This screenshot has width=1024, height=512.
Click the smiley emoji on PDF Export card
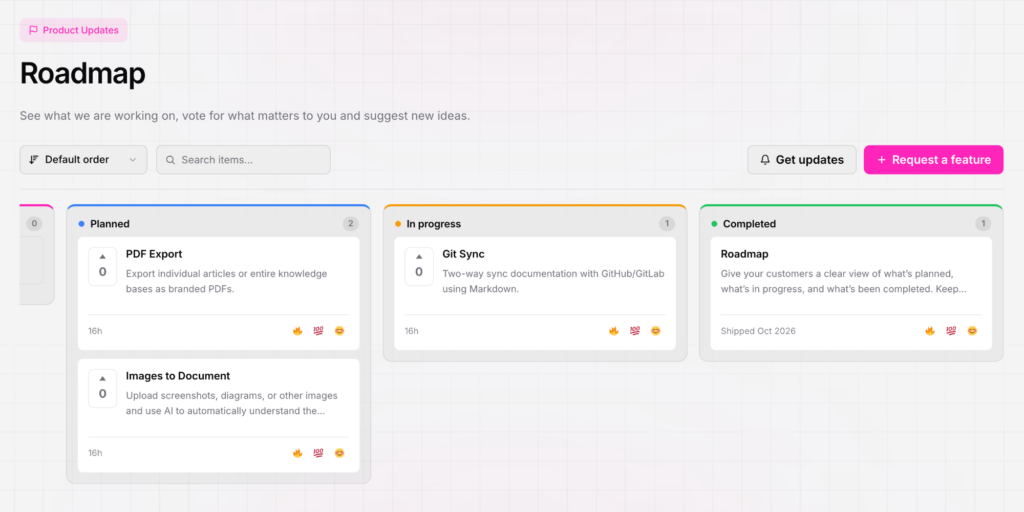(339, 331)
